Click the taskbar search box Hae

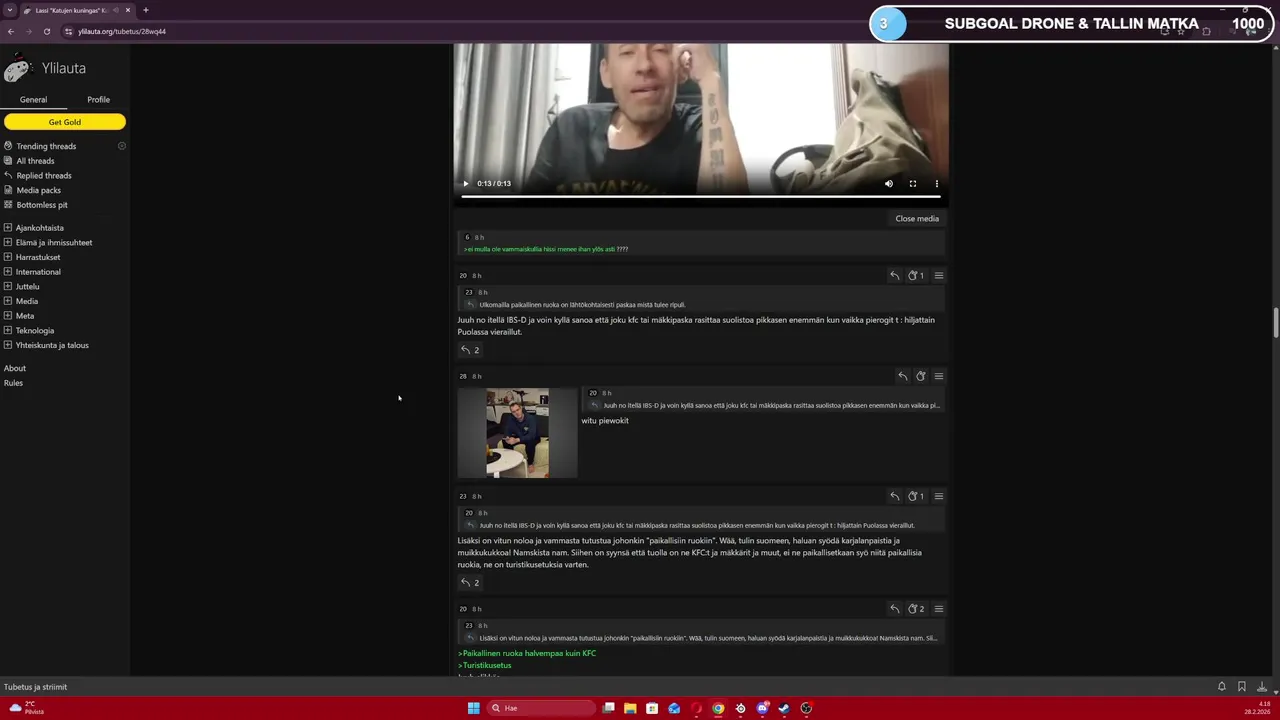[540, 708]
